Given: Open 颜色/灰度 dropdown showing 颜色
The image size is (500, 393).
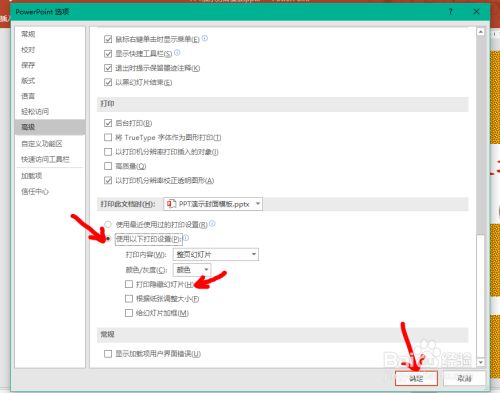Looking at the screenshot, I should [x=192, y=269].
